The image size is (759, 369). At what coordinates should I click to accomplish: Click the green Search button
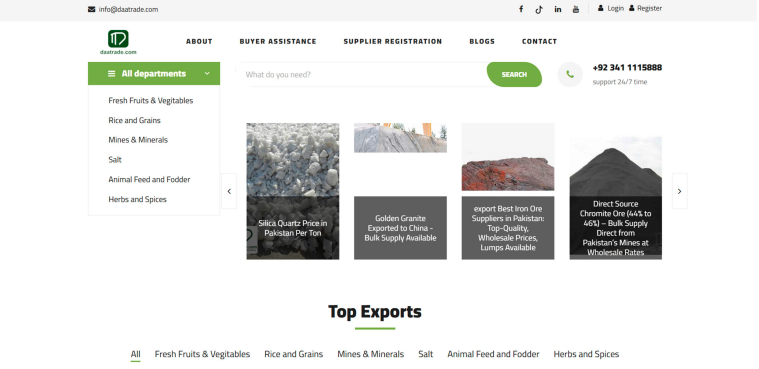[x=514, y=75]
